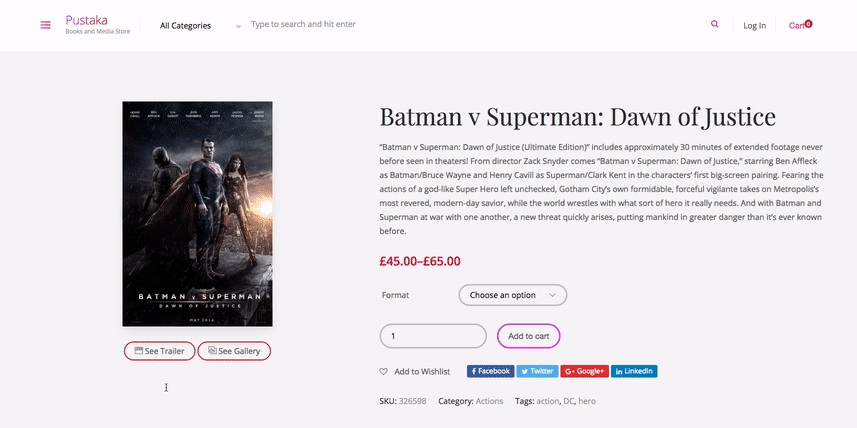This screenshot has width=857, height=428.
Task: Click the magenta search magnifier icon
Action: 714,24
